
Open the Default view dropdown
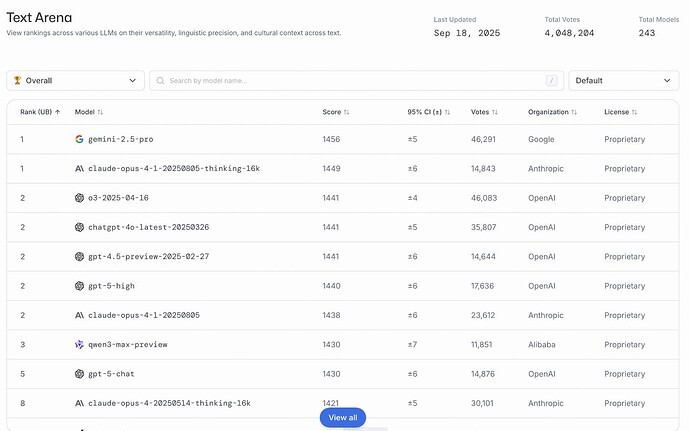click(624, 81)
